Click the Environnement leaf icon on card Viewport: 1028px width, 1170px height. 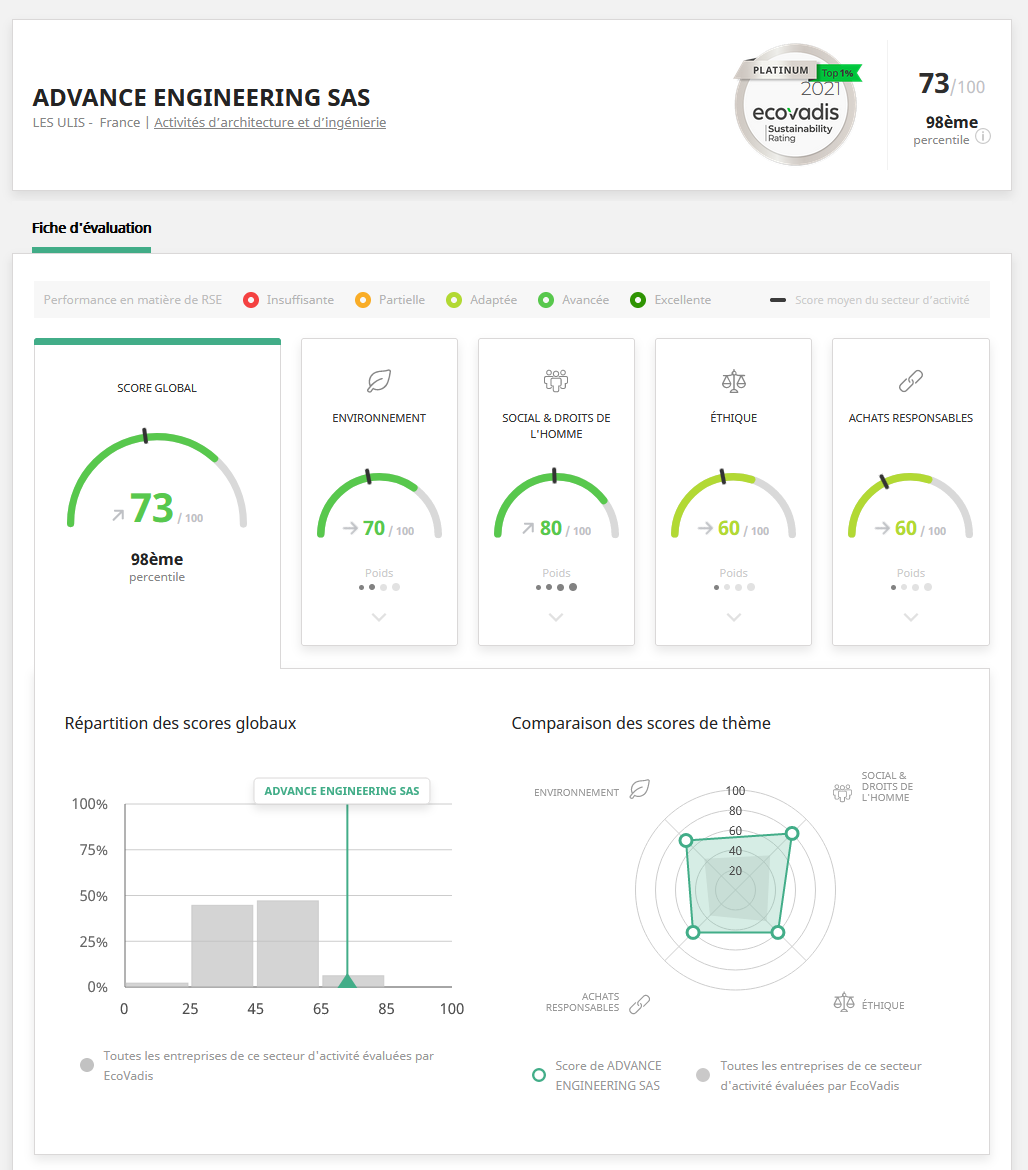pyautogui.click(x=379, y=381)
